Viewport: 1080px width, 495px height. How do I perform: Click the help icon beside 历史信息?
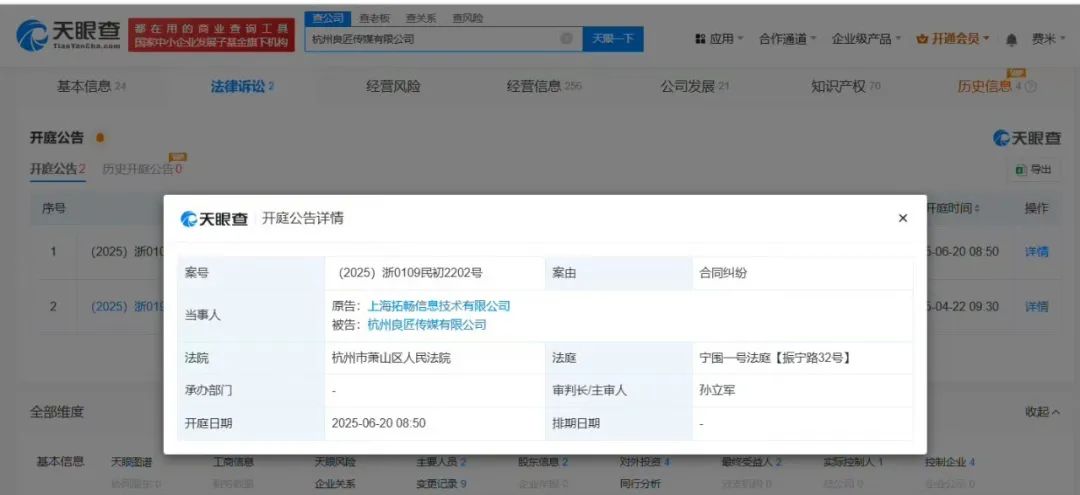[x=1031, y=87]
